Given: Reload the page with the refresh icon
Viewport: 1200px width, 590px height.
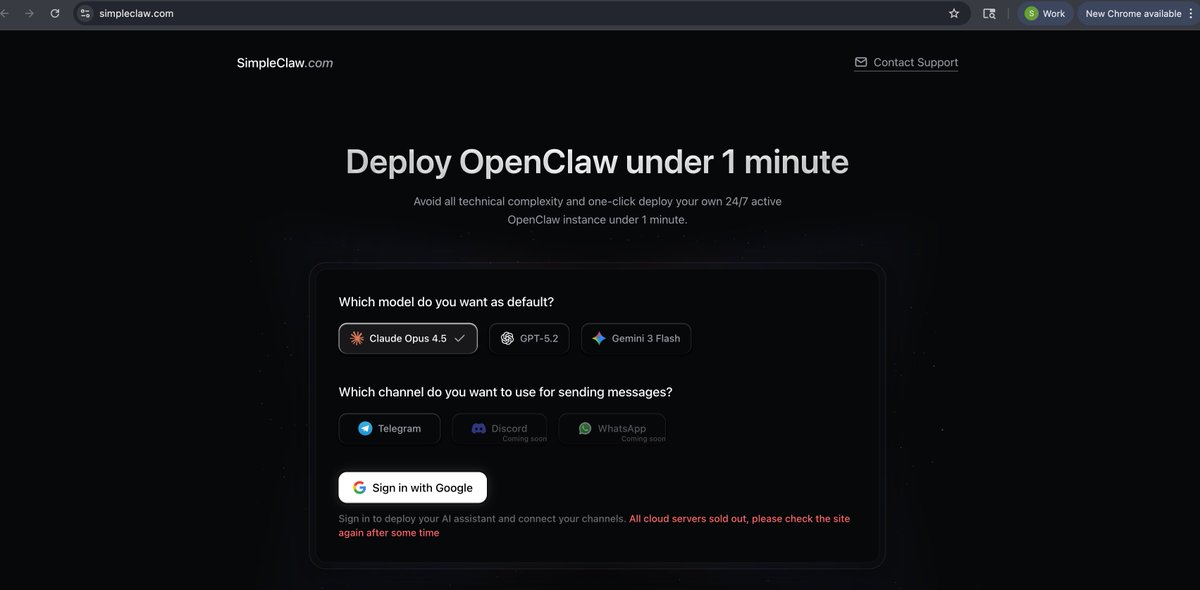Looking at the screenshot, I should click(54, 13).
